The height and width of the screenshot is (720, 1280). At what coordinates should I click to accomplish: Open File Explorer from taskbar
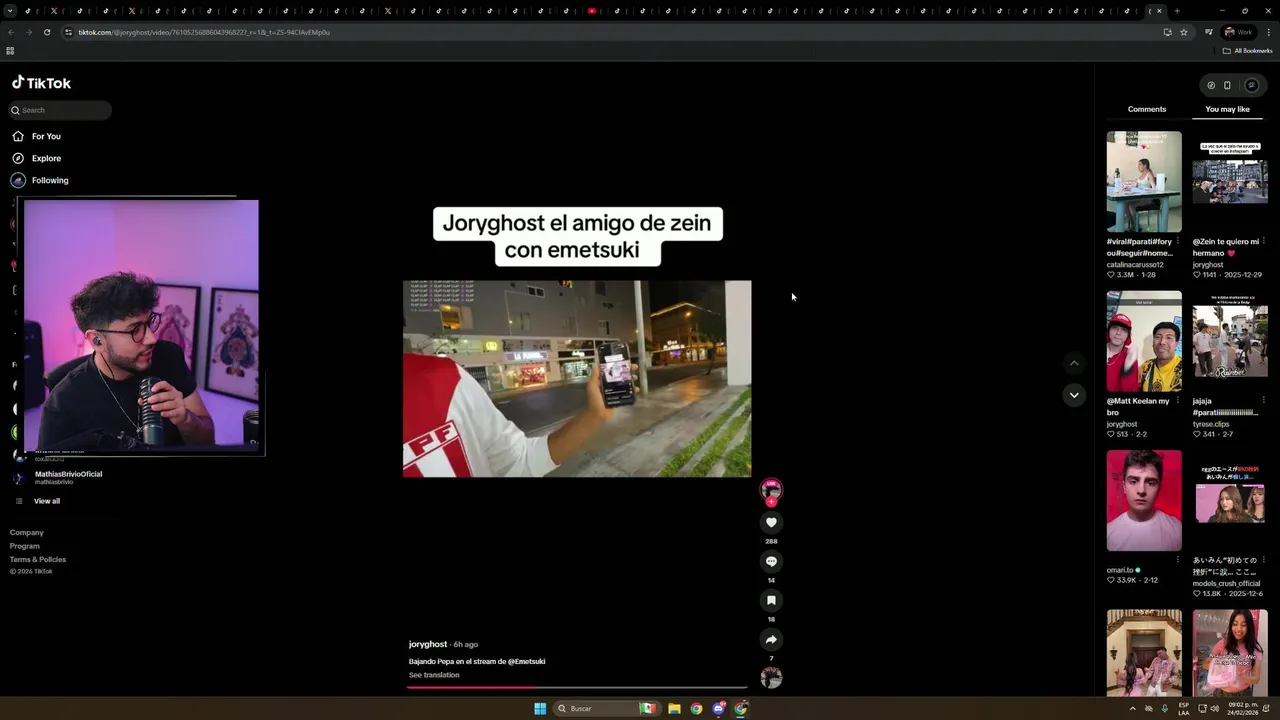point(674,708)
